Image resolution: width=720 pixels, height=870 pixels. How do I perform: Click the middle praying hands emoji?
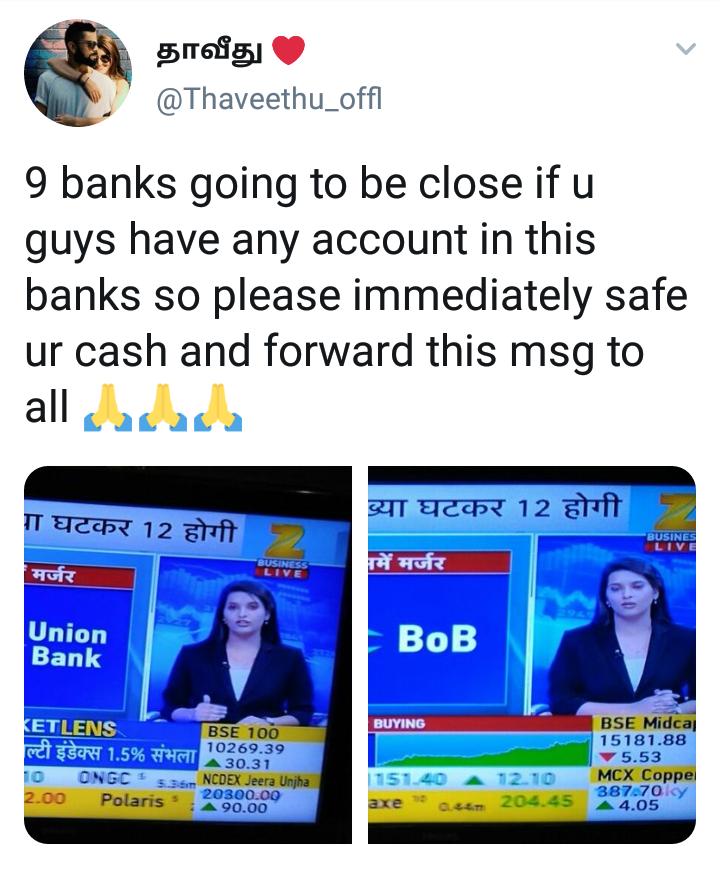click(163, 408)
